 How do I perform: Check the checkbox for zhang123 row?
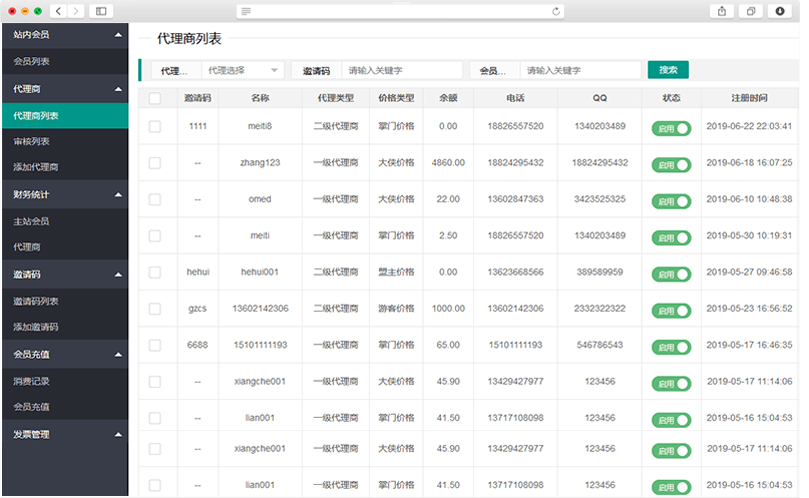(155, 163)
